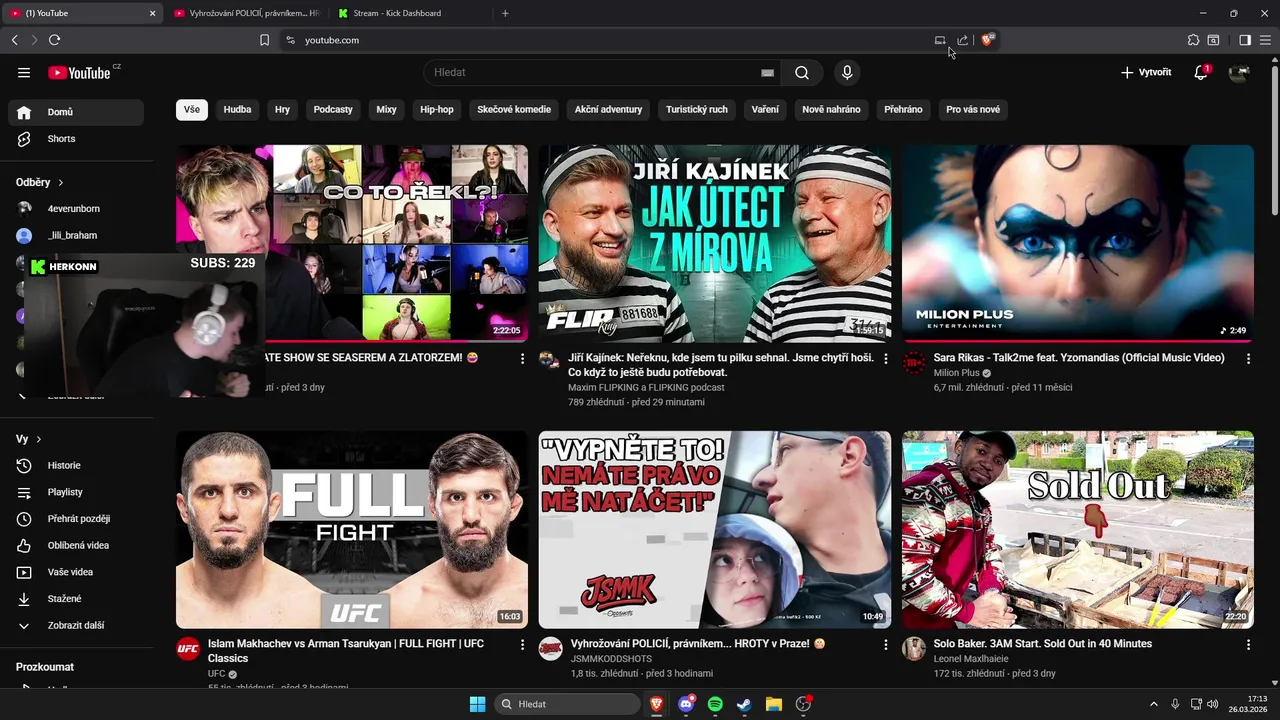Open options menu for Solo Baker video
The height and width of the screenshot is (720, 1280).
pyautogui.click(x=1248, y=645)
